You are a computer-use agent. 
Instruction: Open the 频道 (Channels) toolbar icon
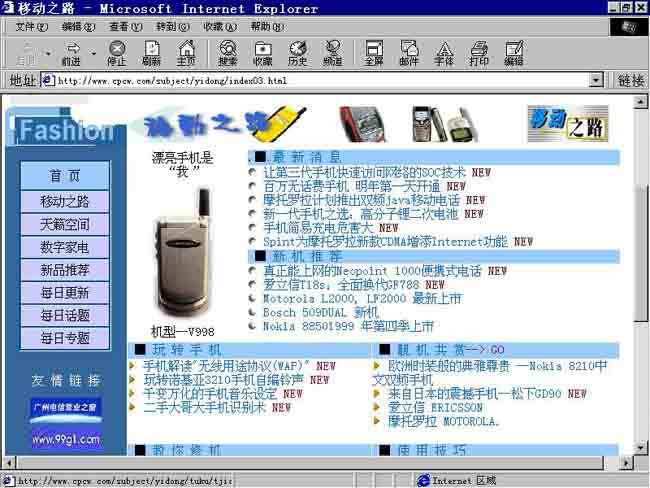tap(332, 53)
